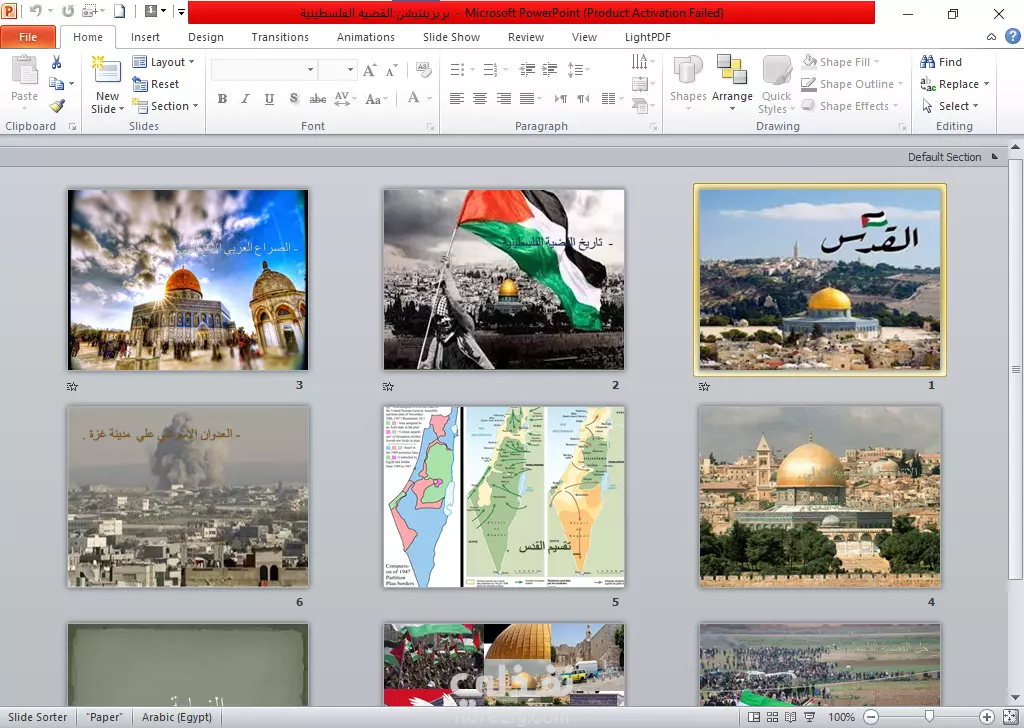Open the LightPDF tab
Image resolution: width=1024 pixels, height=728 pixels.
click(x=647, y=37)
